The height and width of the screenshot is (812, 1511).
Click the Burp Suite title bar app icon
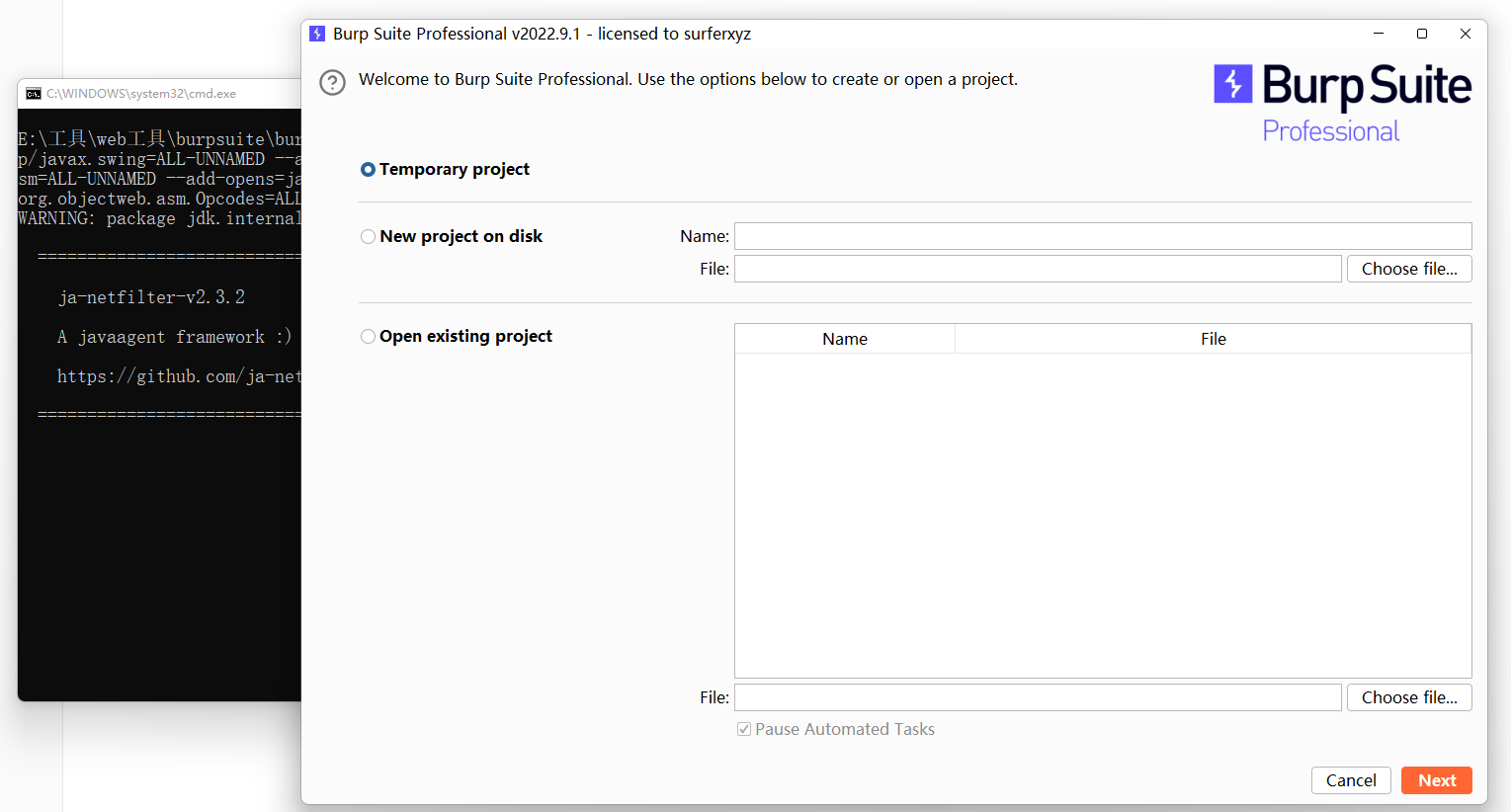(x=317, y=34)
